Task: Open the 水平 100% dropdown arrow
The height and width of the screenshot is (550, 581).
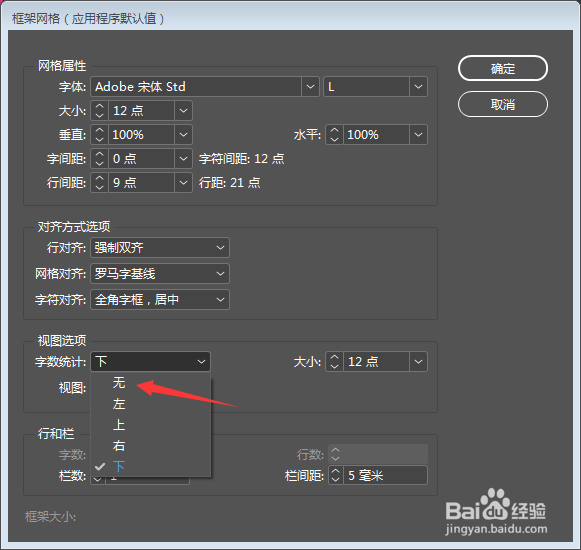Action: [418, 134]
